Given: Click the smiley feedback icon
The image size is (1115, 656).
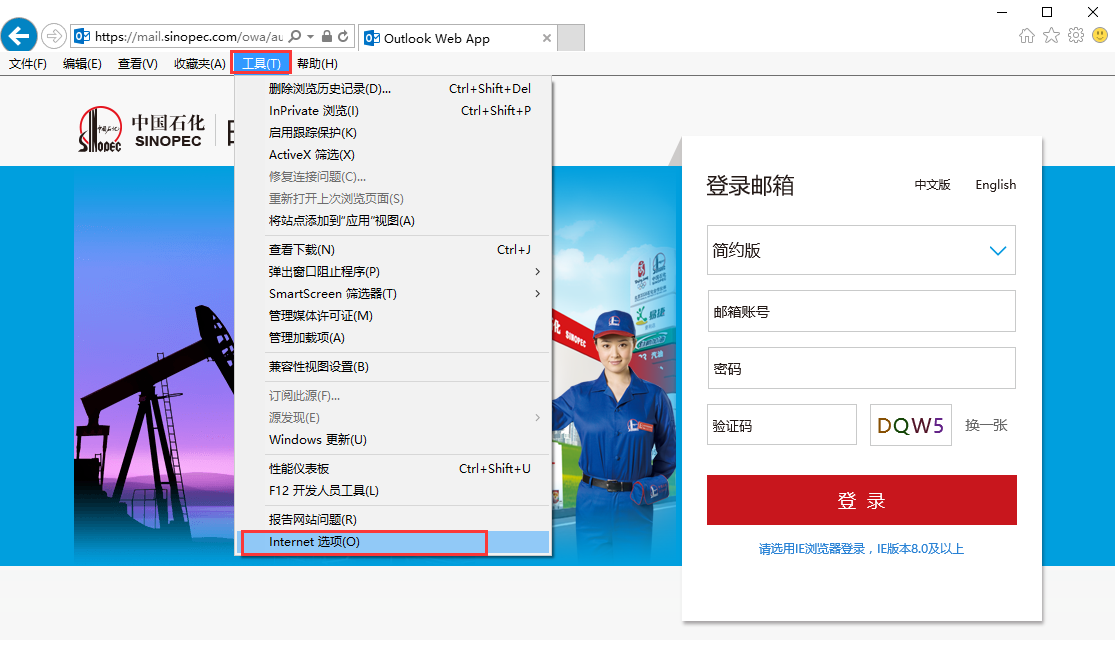Looking at the screenshot, I should pos(1100,36).
